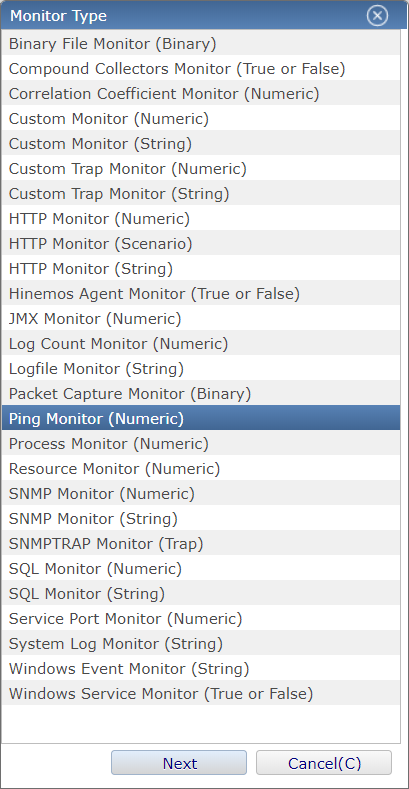Choose HTTP Monitor (Scenario)
Viewport: 409px width, 789px height.
pos(201,244)
